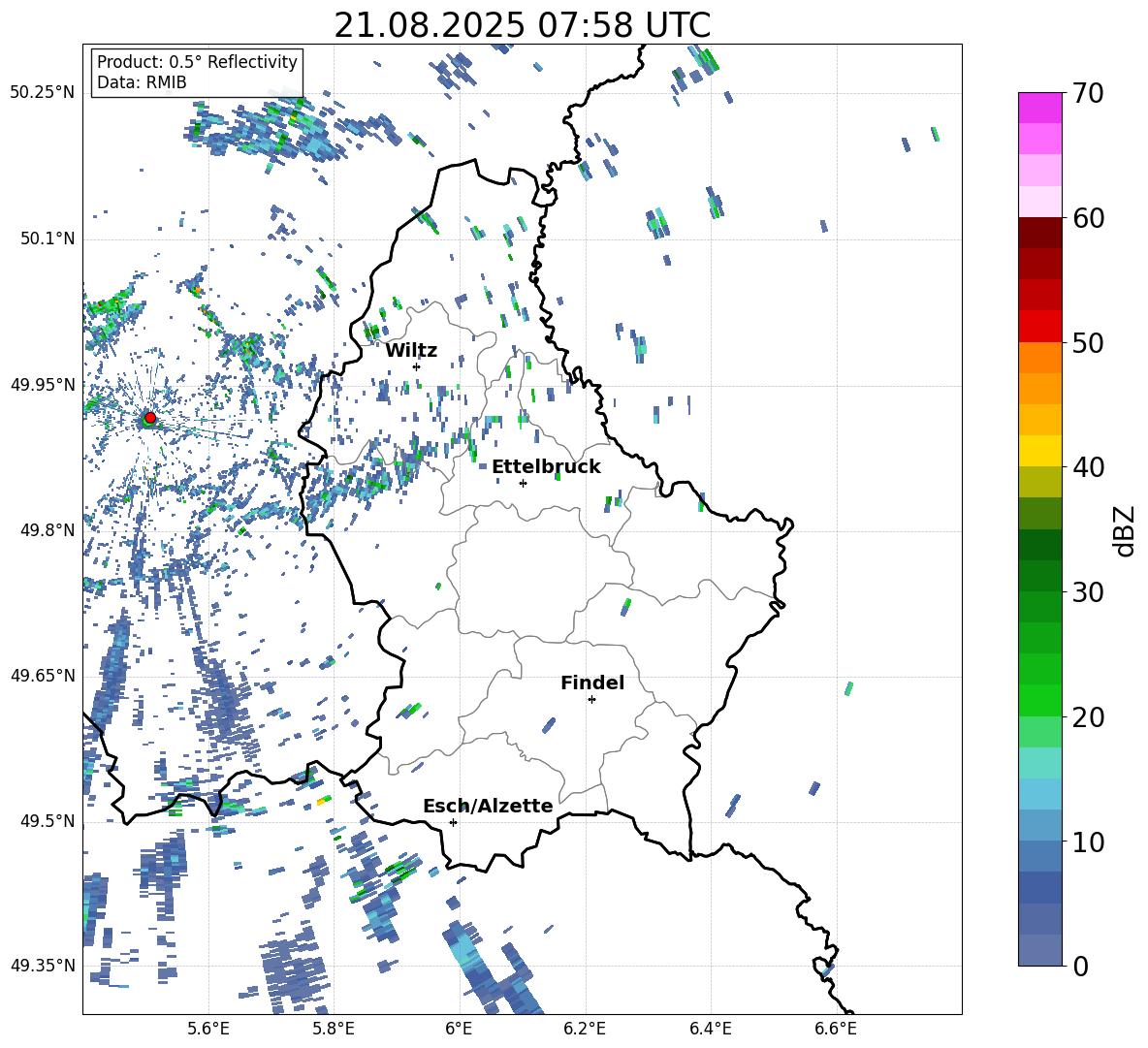
Task: Click the Wiltz cross marker
Action: (x=417, y=366)
